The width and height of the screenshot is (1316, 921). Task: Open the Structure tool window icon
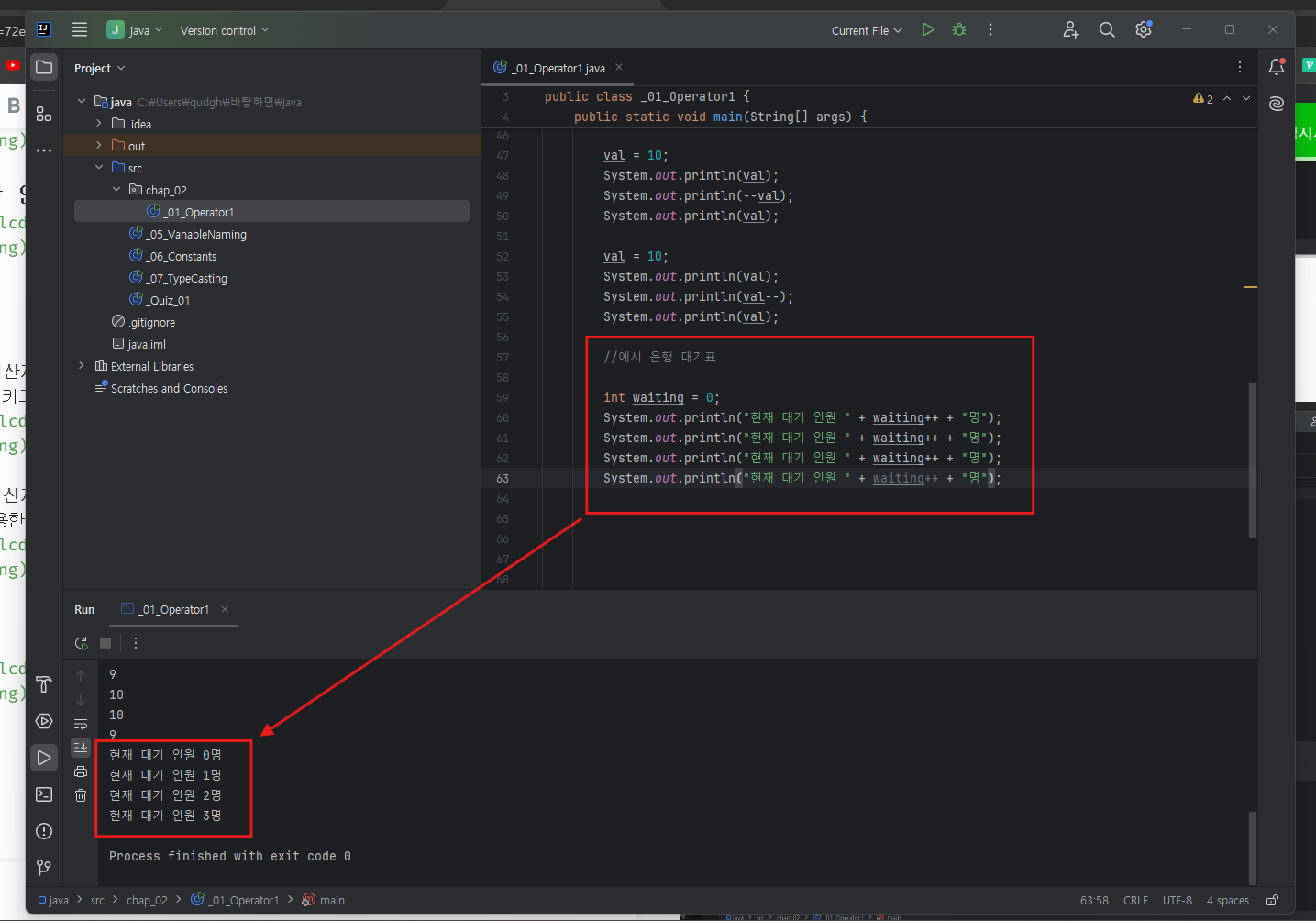43,114
